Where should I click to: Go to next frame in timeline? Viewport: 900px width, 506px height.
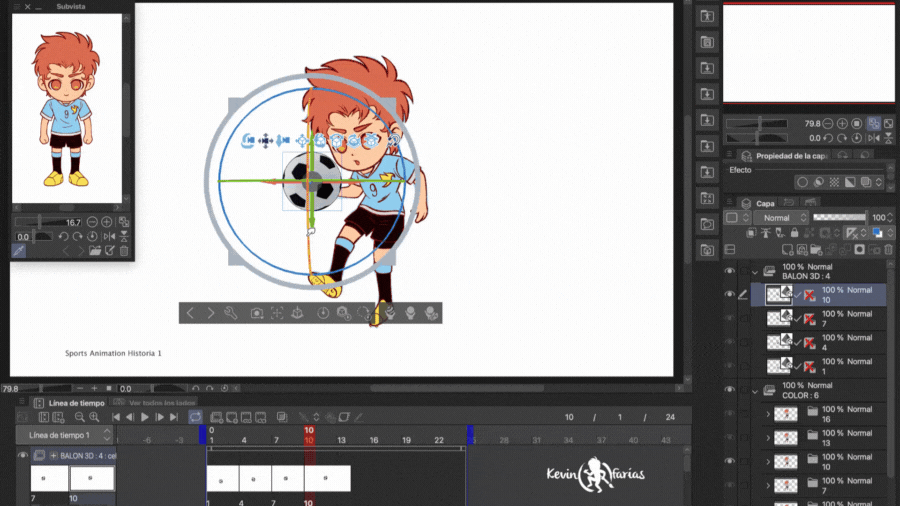point(160,417)
